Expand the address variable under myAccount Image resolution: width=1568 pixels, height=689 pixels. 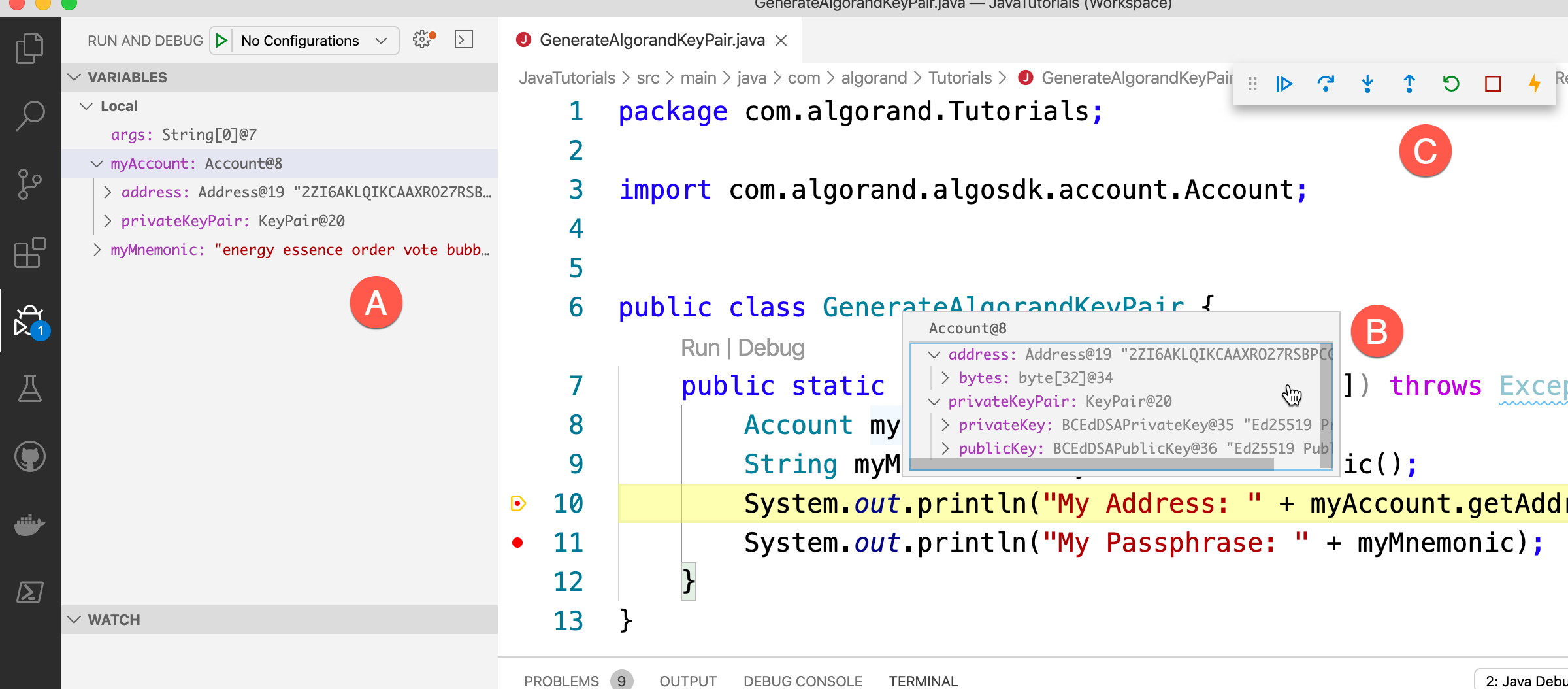pos(108,192)
